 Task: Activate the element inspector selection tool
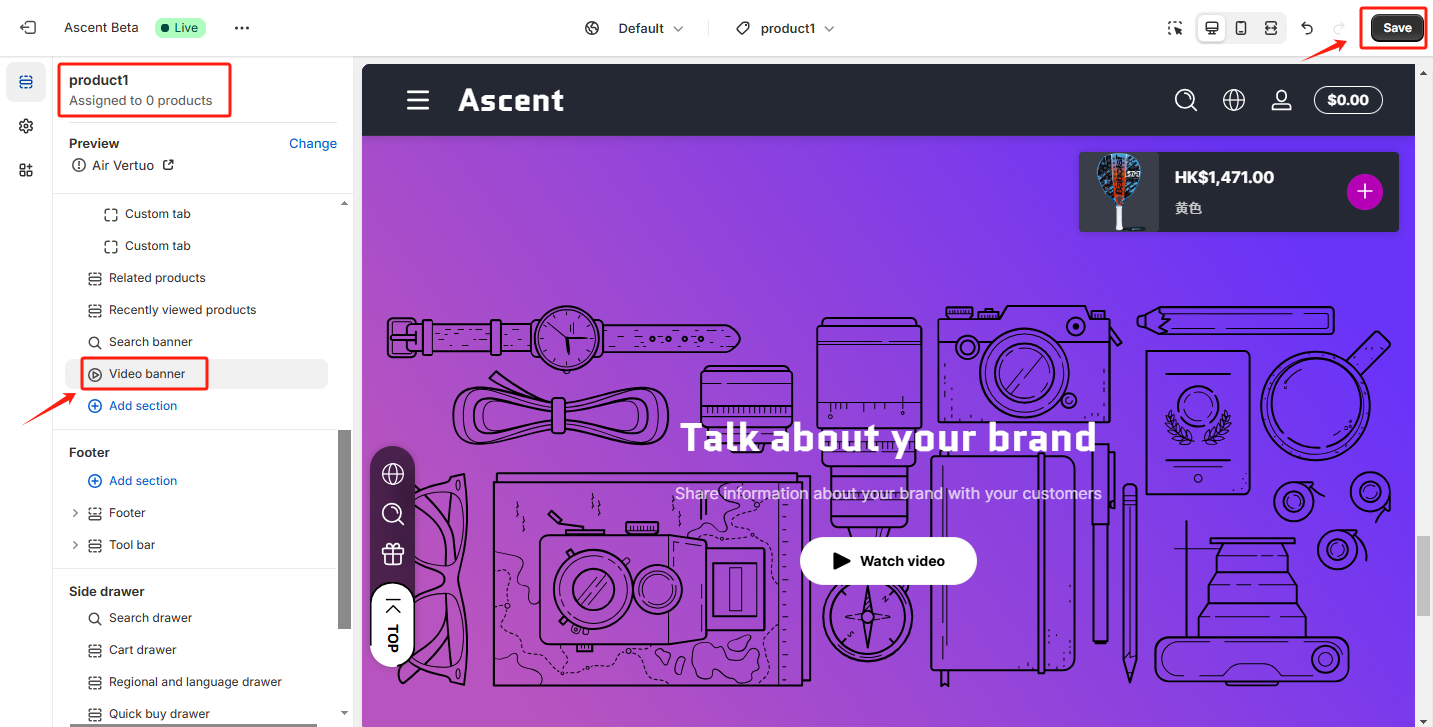point(1176,28)
